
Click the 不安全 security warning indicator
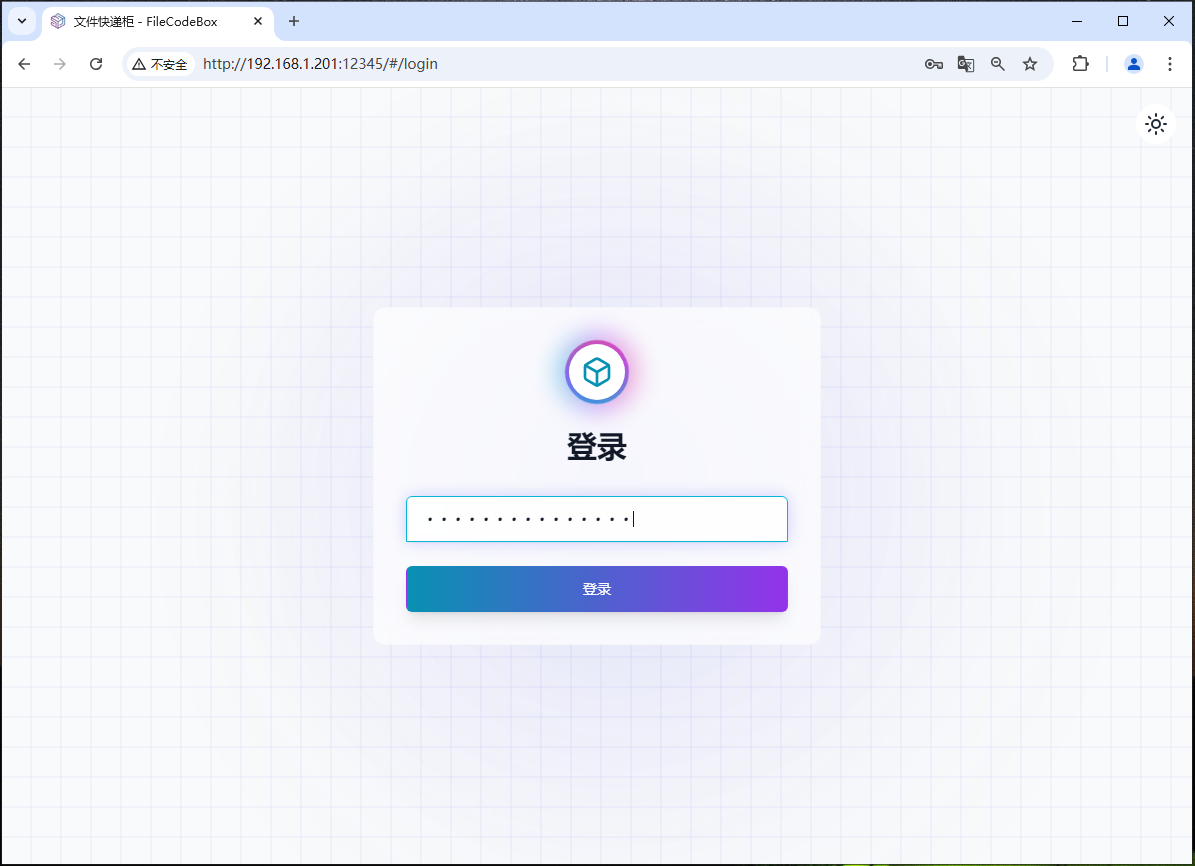pos(160,63)
